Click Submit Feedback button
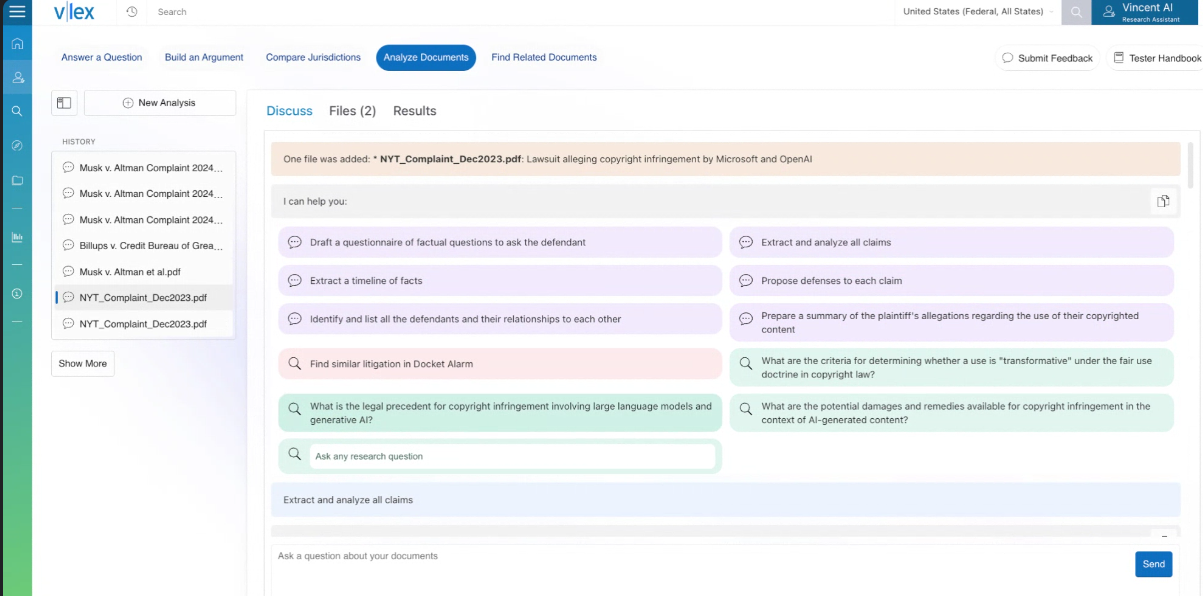This screenshot has height=596, width=1203. coord(1047,58)
